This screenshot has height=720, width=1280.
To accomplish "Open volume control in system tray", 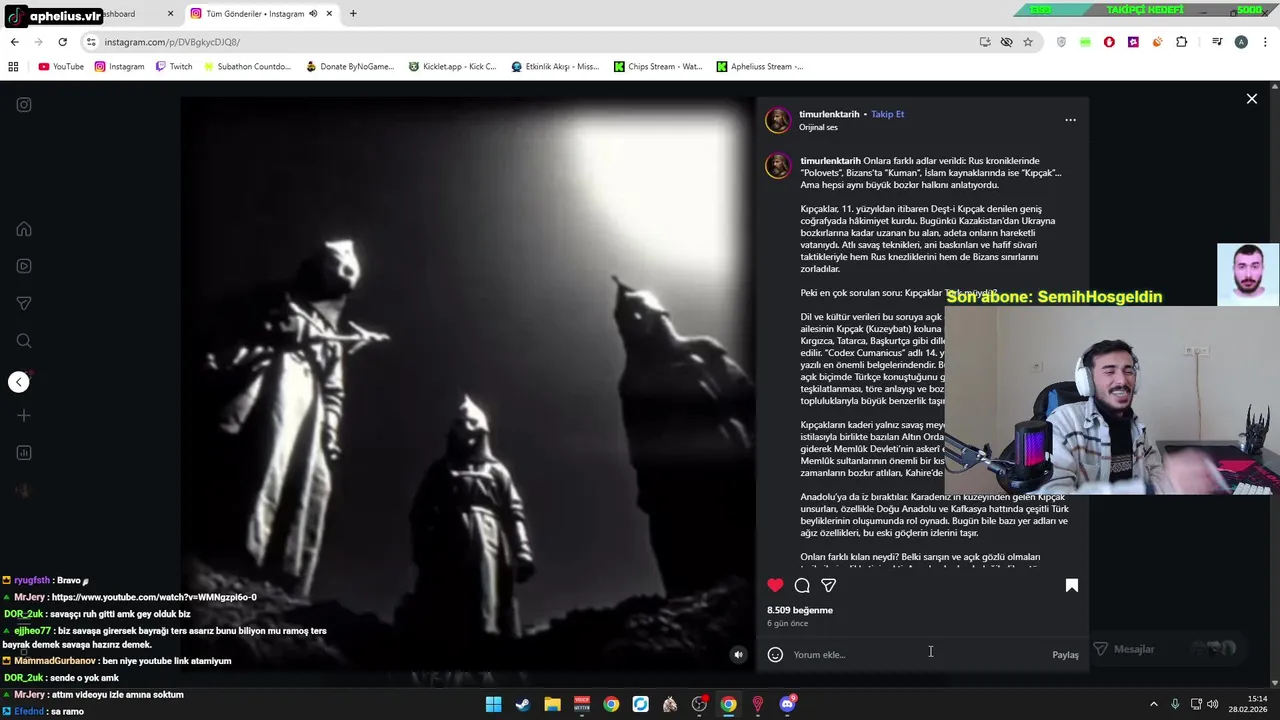I will [1213, 704].
